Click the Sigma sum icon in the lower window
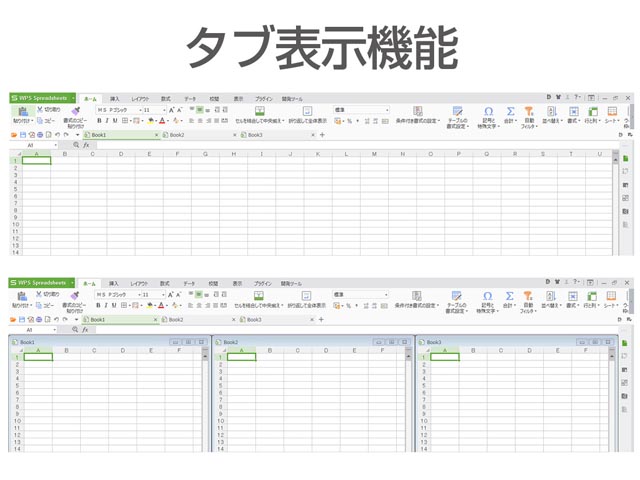 pyautogui.click(x=509, y=296)
